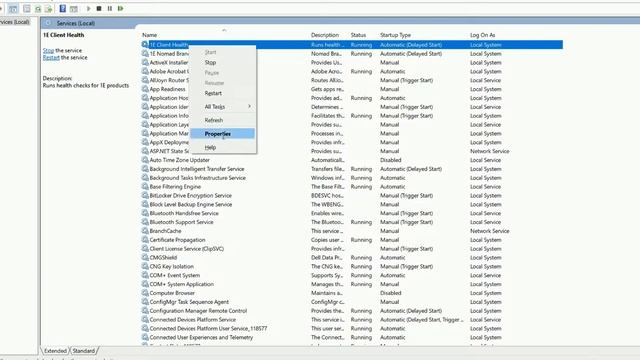Click the gear icon beside COM+ Event System
640x360 pixels.
click(145, 275)
